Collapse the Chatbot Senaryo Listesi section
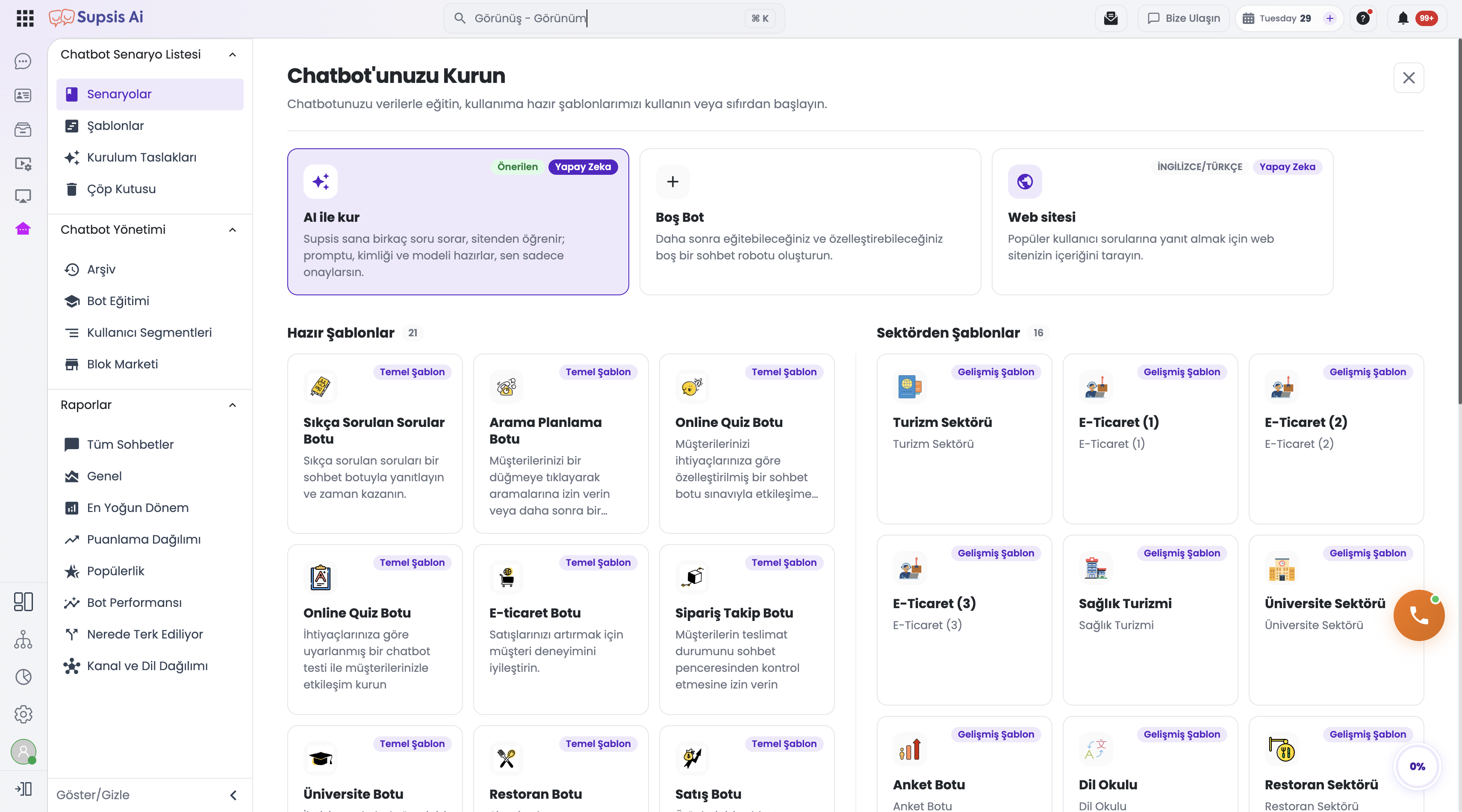Screen dimensions: 1462x812 (x=232, y=54)
